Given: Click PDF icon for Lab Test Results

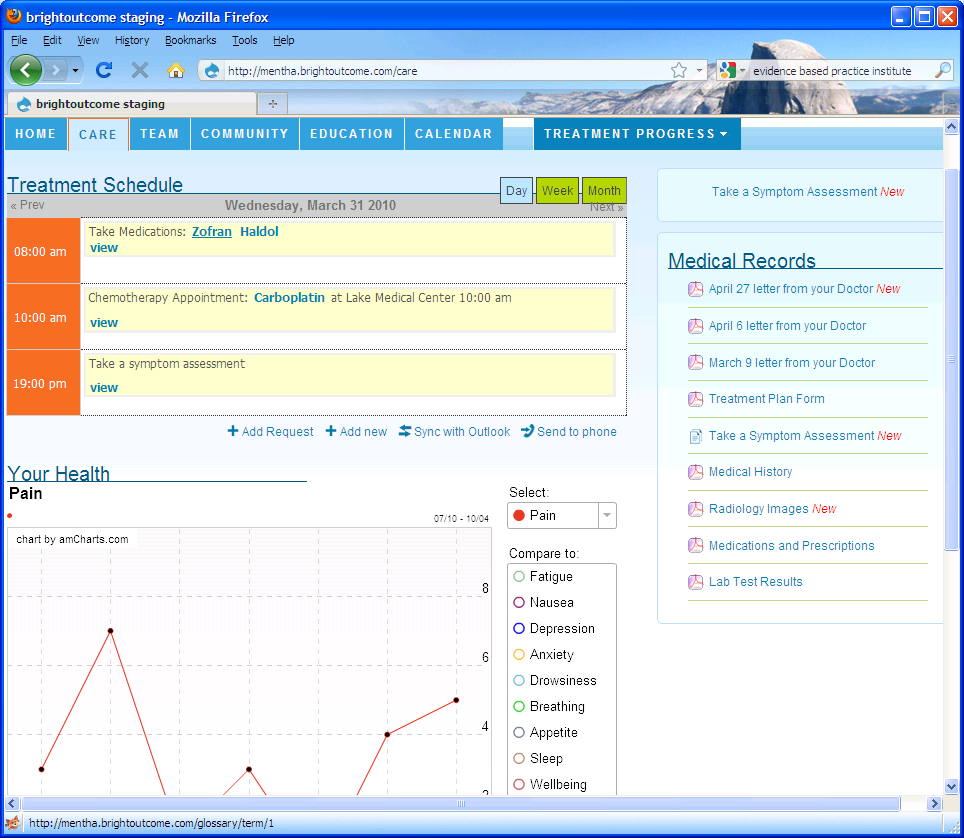Looking at the screenshot, I should point(695,582).
